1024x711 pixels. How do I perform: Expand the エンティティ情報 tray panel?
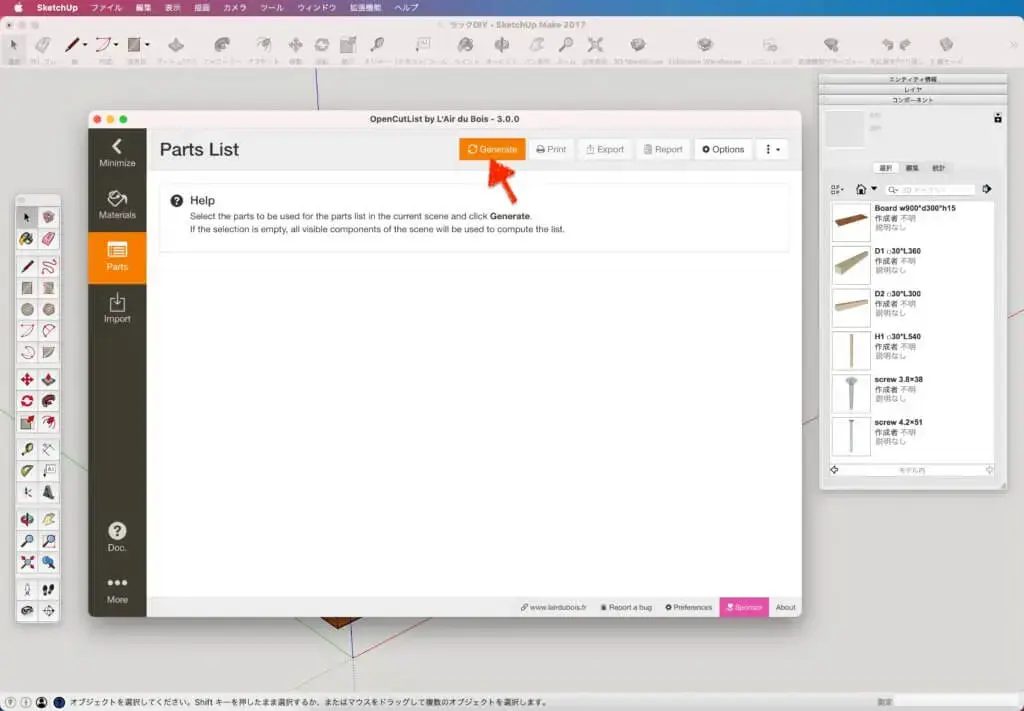click(x=912, y=79)
